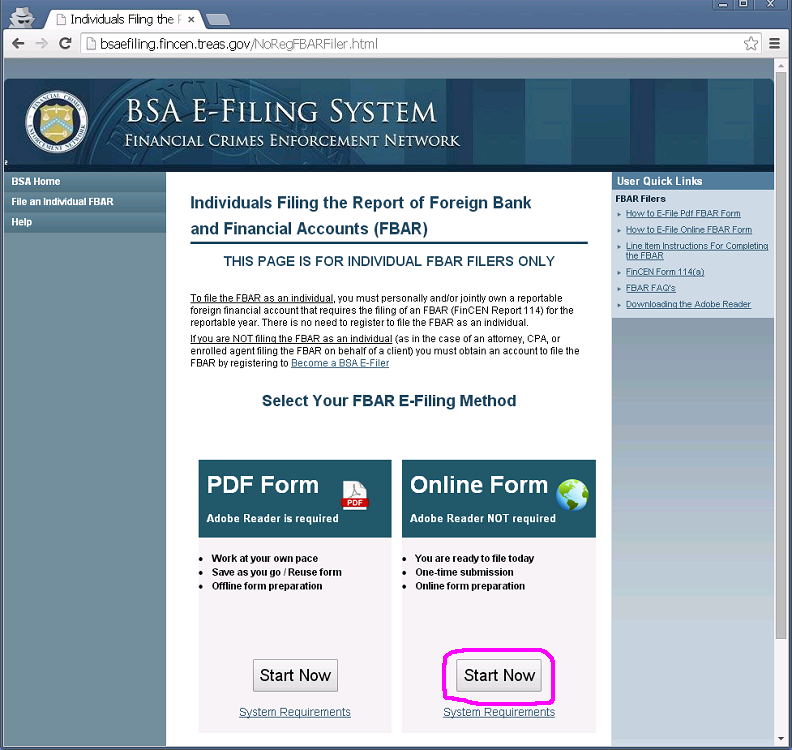Click the red PDF document icon
This screenshot has width=792, height=750.
pos(355,495)
